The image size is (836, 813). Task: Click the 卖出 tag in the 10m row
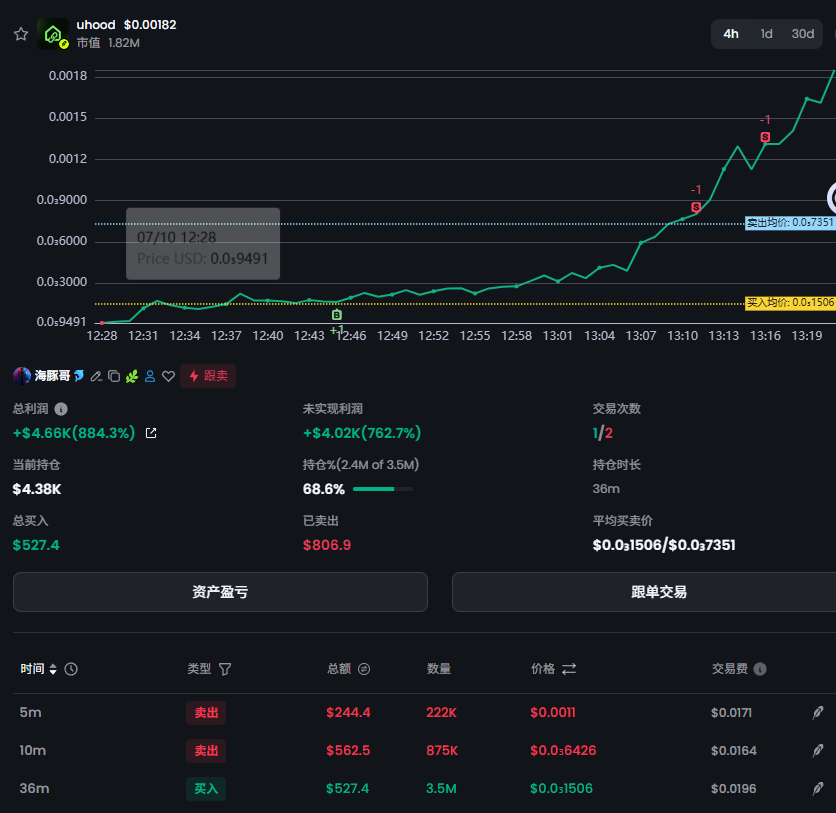coord(206,751)
